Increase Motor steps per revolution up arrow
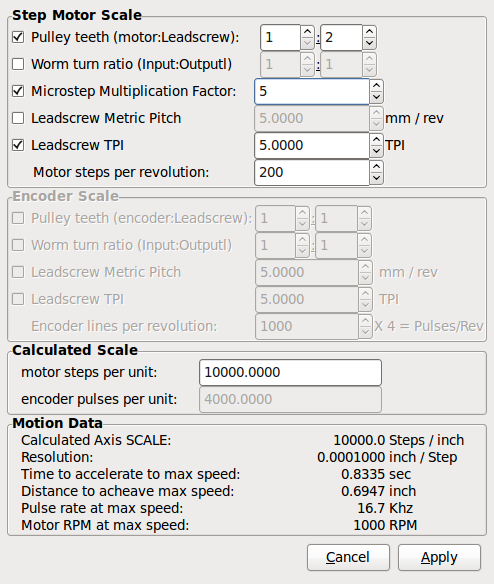 point(376,167)
